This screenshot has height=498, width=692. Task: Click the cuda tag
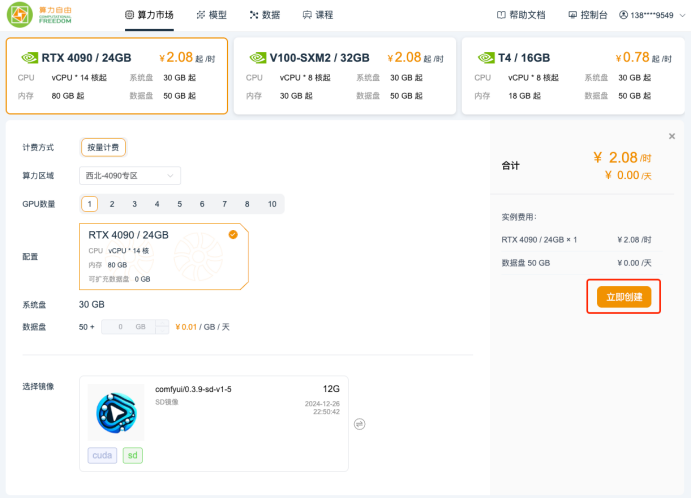(x=102, y=455)
